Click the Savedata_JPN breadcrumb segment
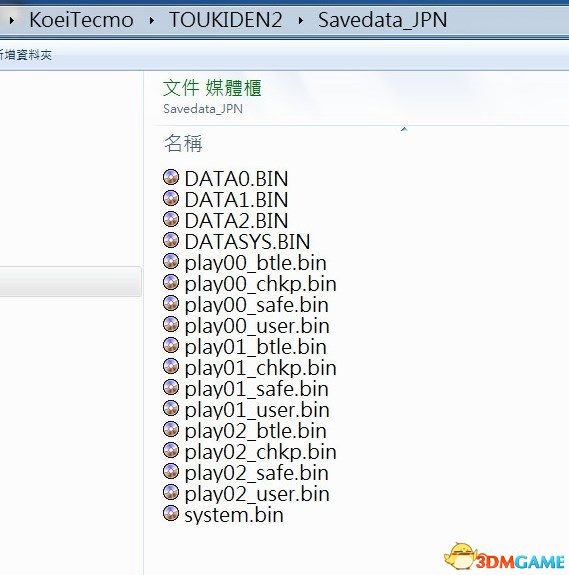 point(382,20)
